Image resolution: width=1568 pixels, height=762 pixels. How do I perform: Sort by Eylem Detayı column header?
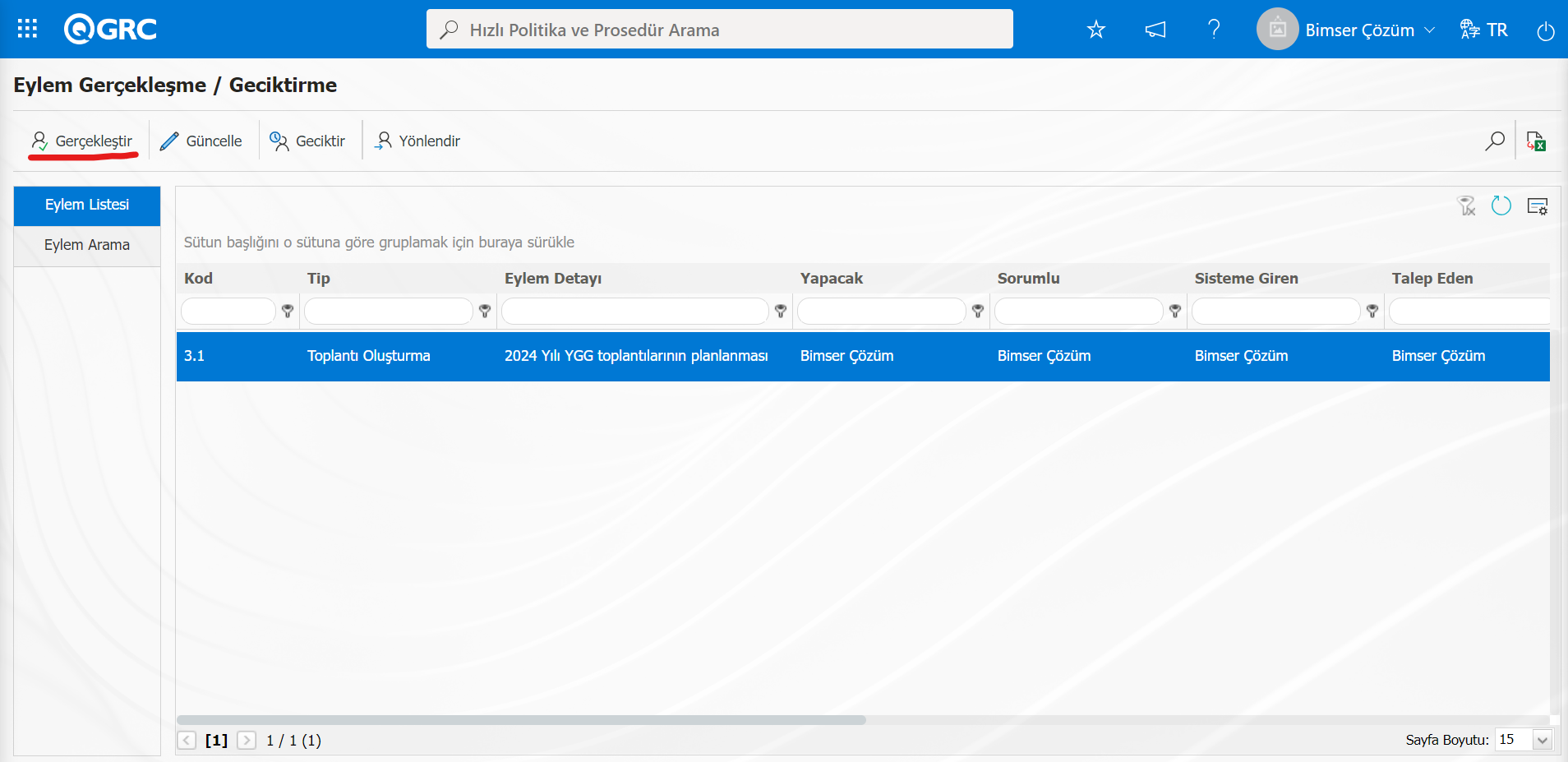553,279
